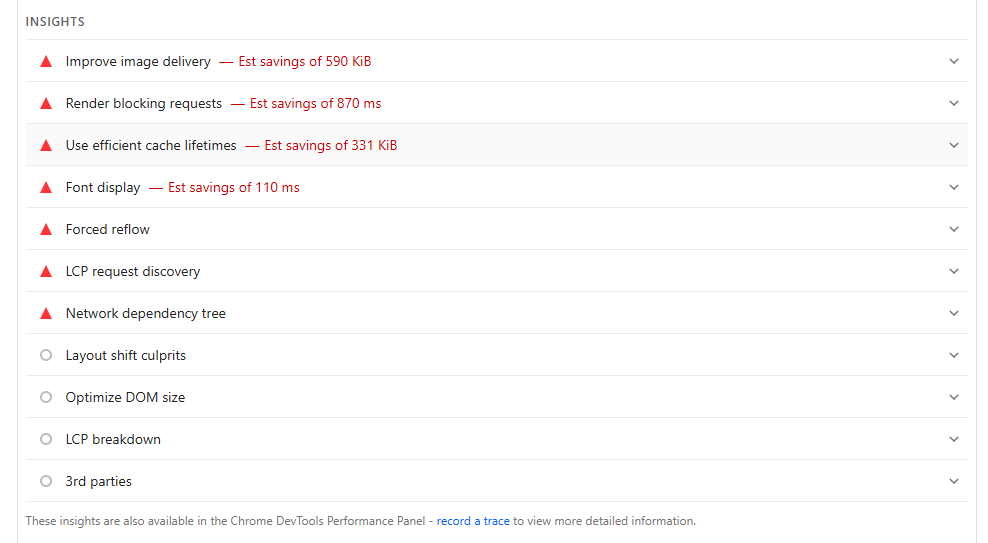
Task: Click the red triangle beside Render blocking requests
Action: tap(46, 103)
